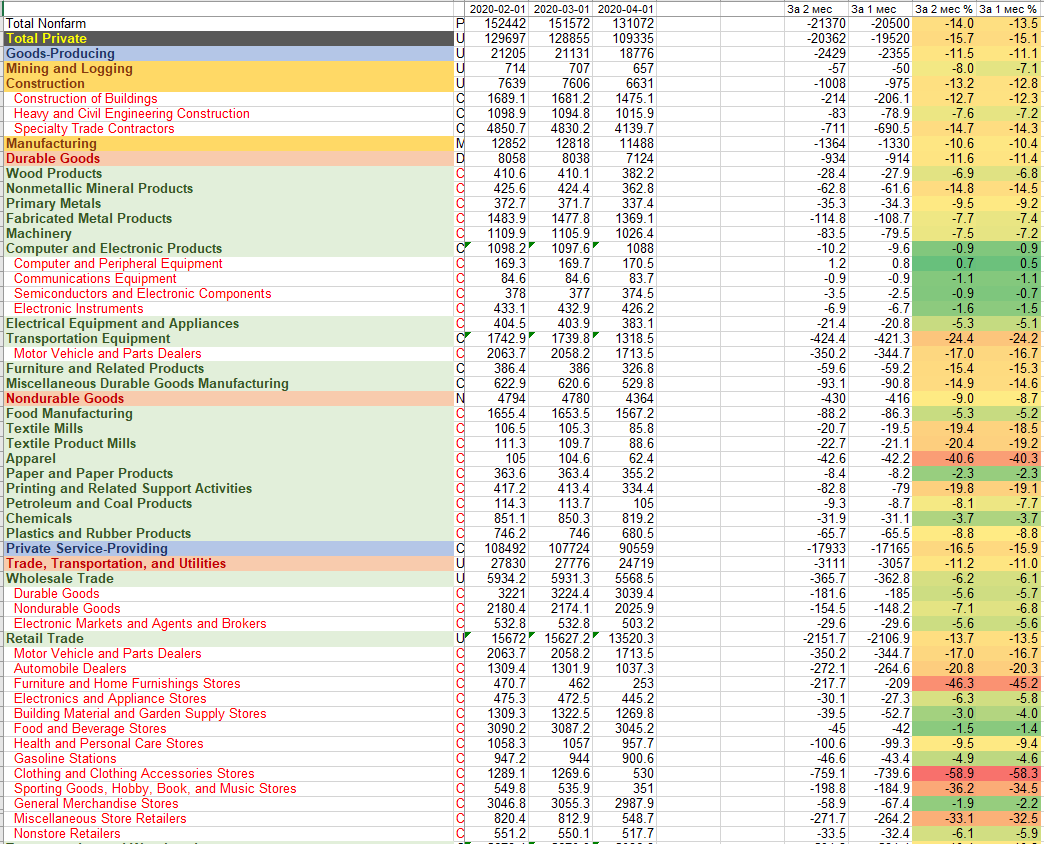Screen dimensions: 1044x844
Task: Click Petroleum and Coal Products label
Action: (99, 503)
